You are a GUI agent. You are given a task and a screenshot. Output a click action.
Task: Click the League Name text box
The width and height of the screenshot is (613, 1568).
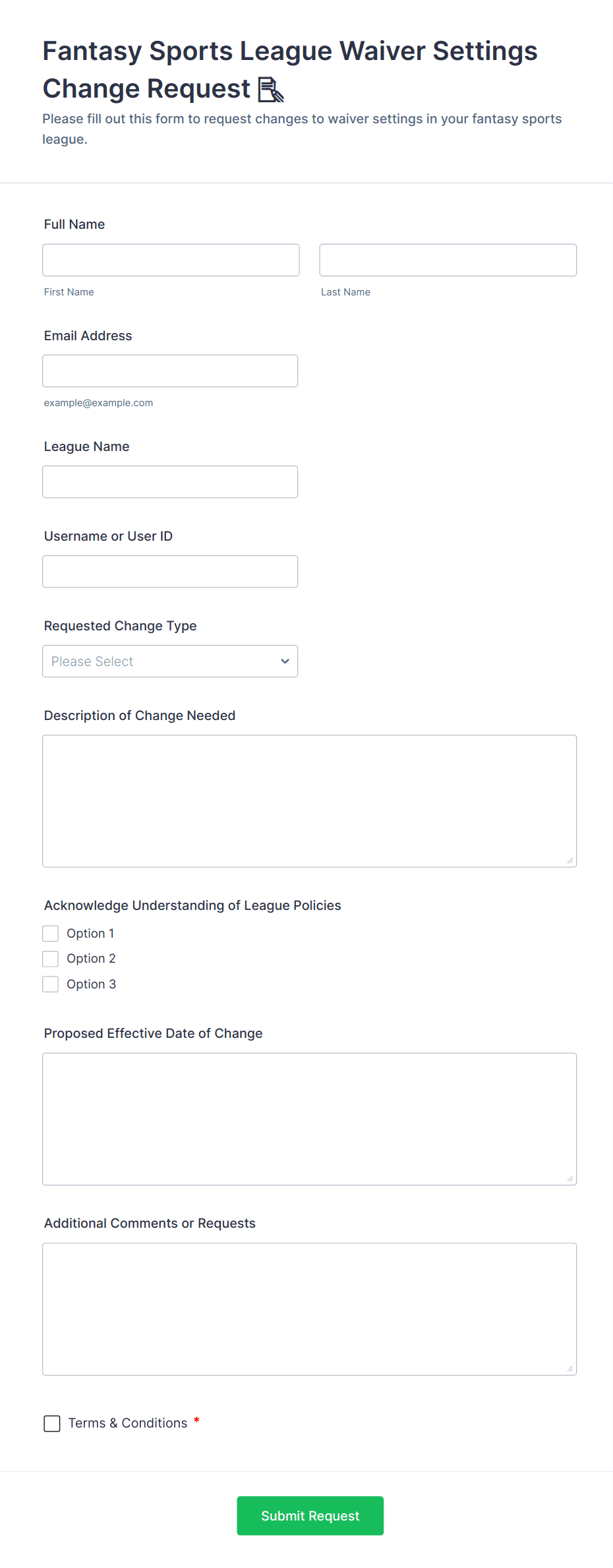(x=170, y=482)
